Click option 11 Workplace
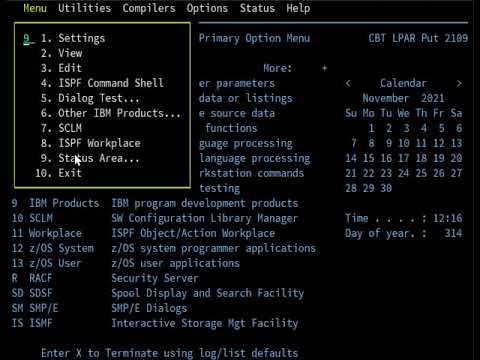Viewport: 480px width, 360px height. coord(47,233)
